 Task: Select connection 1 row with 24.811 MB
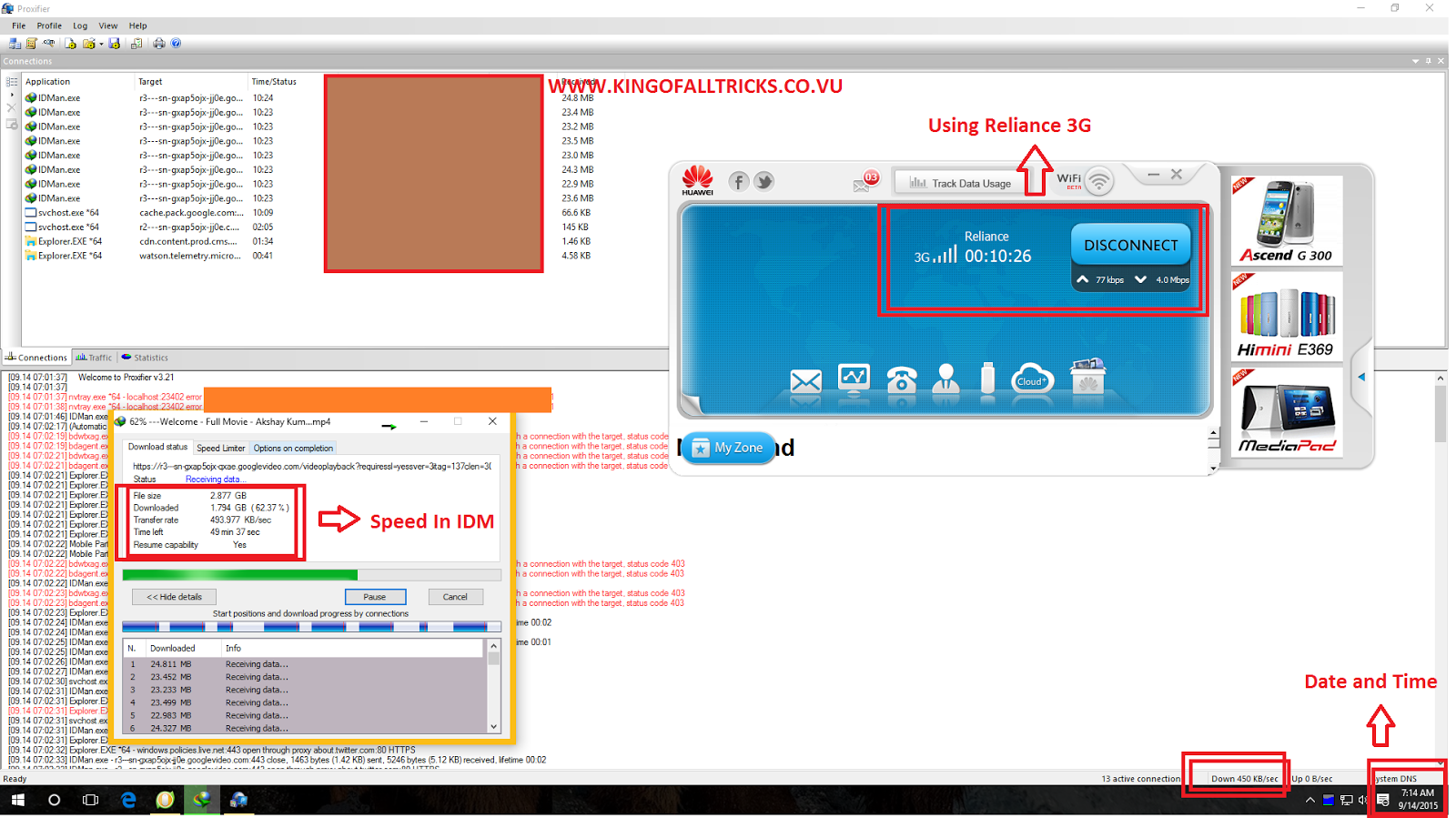pos(305,664)
